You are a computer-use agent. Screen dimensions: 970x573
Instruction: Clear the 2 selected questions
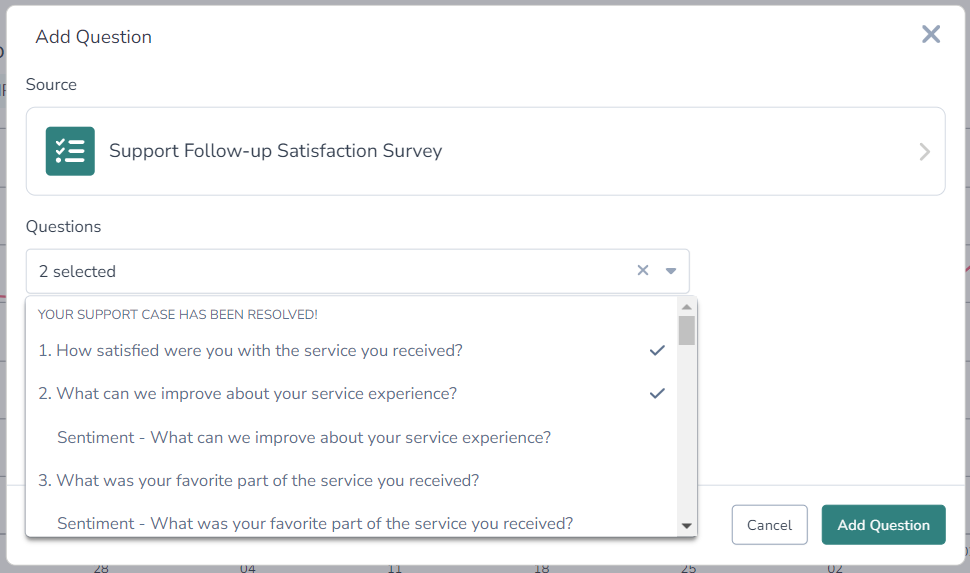point(643,270)
